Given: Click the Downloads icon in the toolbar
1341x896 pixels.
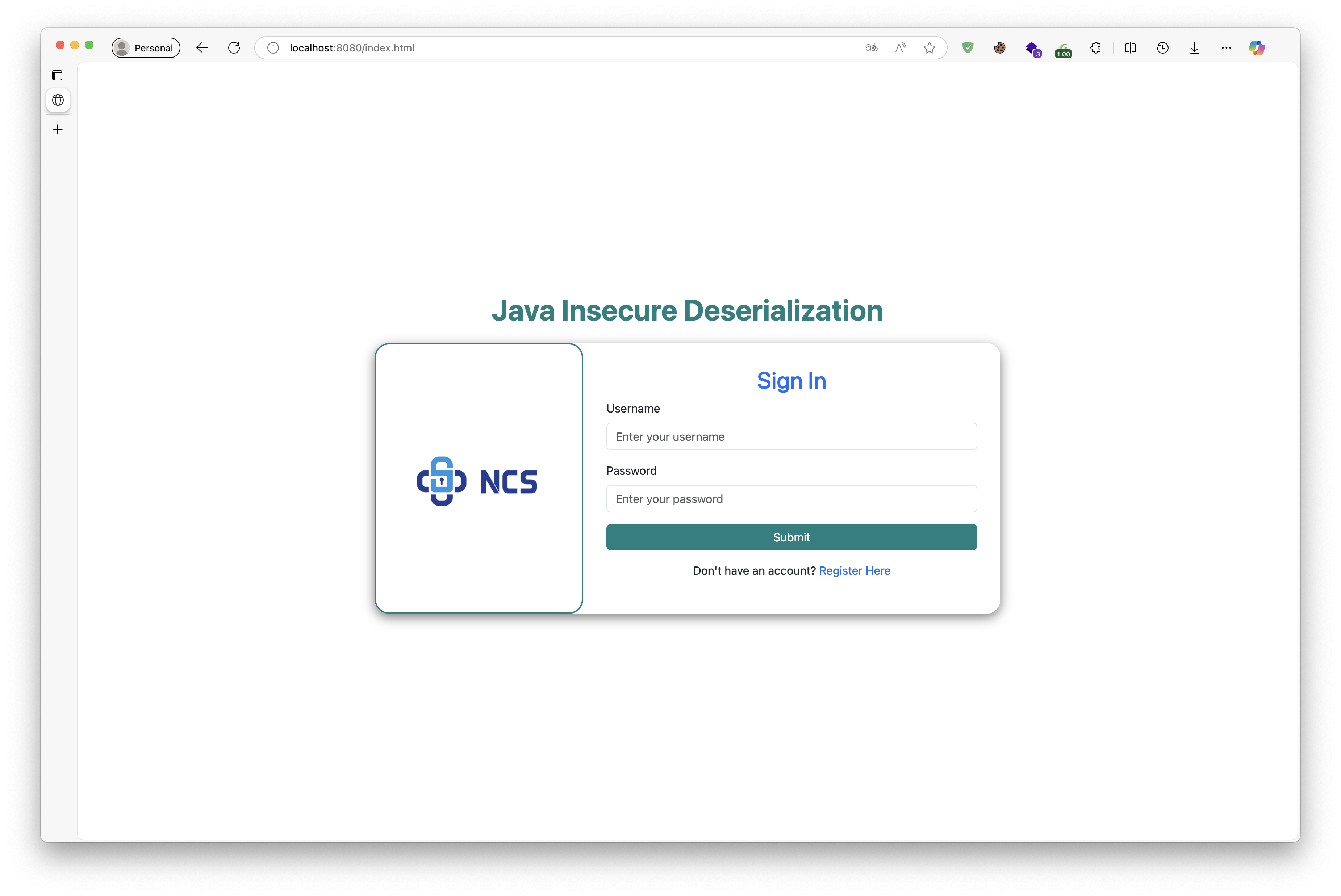Looking at the screenshot, I should click(x=1194, y=47).
